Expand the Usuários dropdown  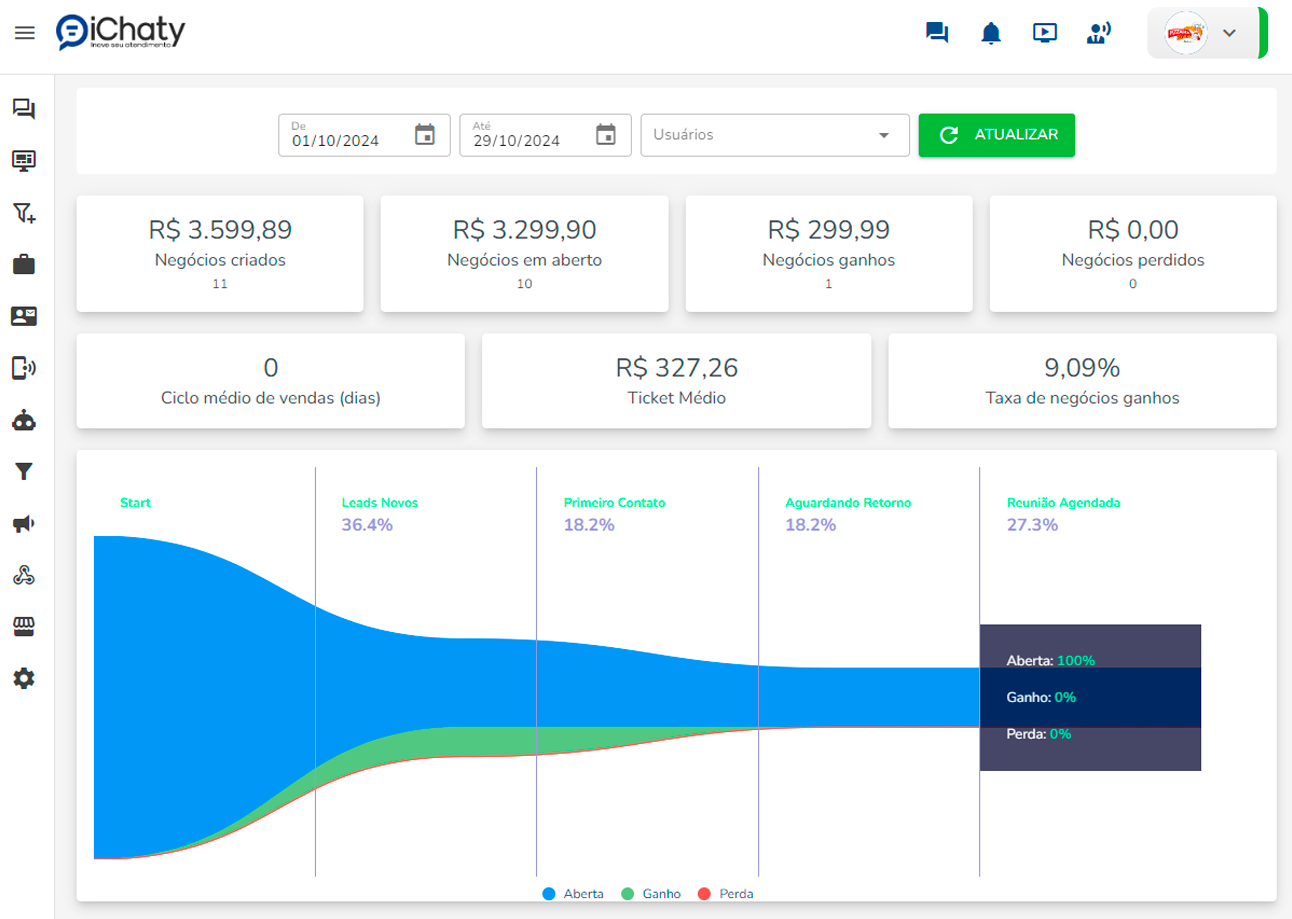pos(774,135)
